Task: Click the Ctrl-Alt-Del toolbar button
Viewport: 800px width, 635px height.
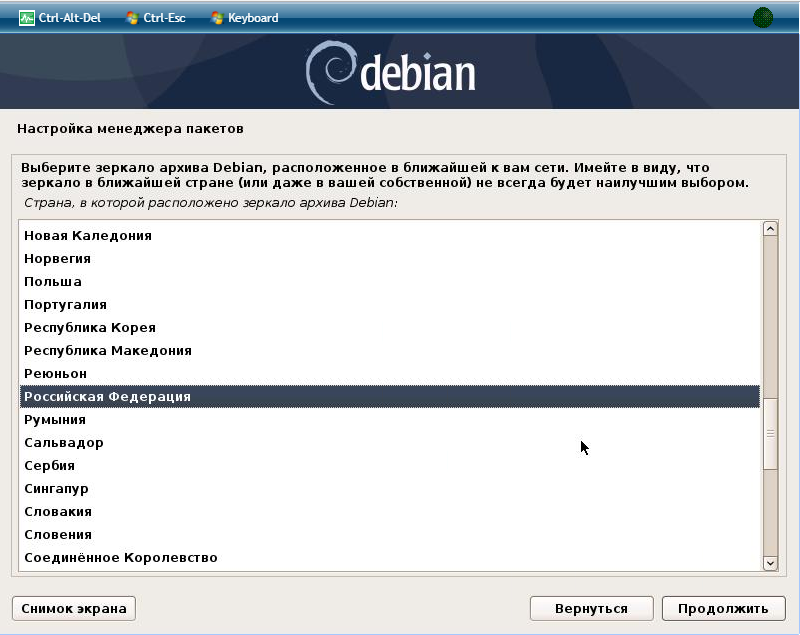Action: (x=60, y=18)
